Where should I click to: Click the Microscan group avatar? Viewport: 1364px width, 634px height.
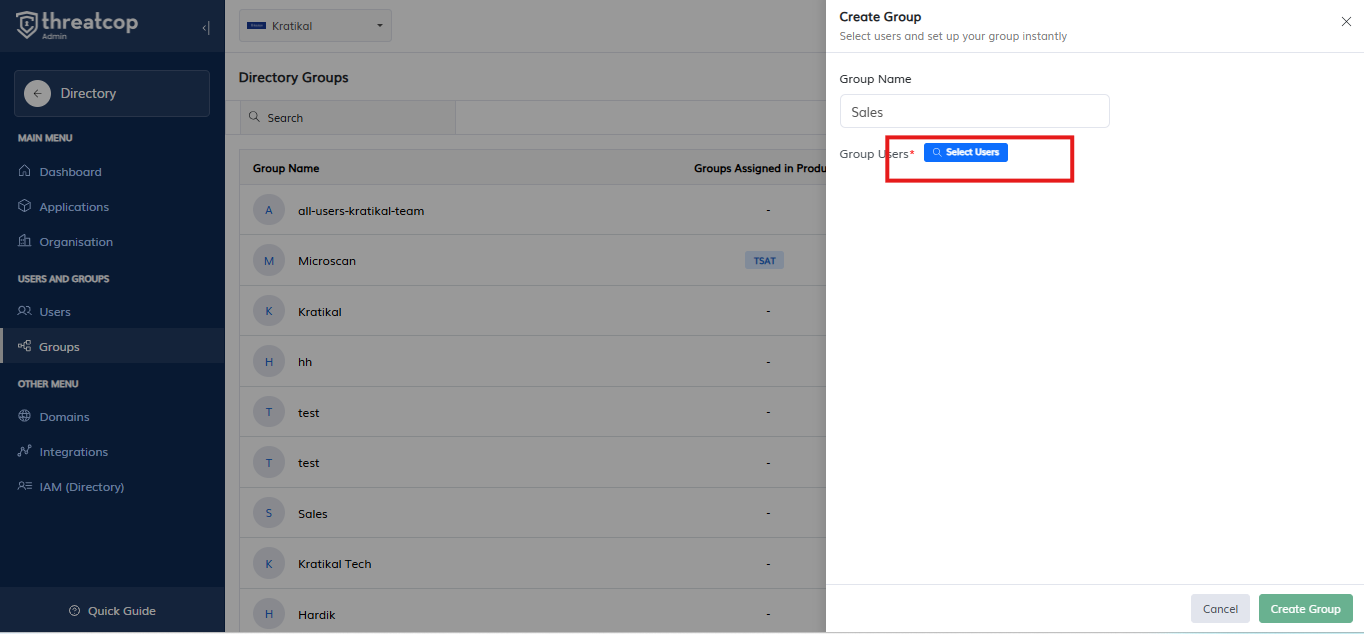pyautogui.click(x=269, y=261)
